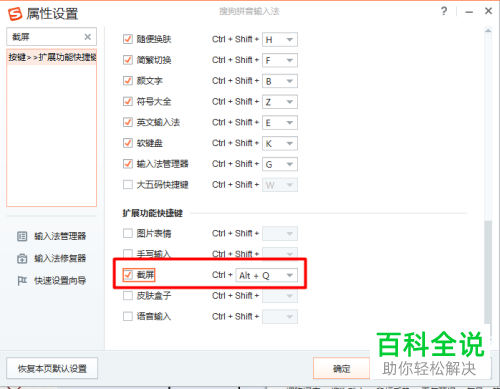The width and height of the screenshot is (500, 389).
Task: Open help via the question mark icon
Action: click(x=444, y=11)
